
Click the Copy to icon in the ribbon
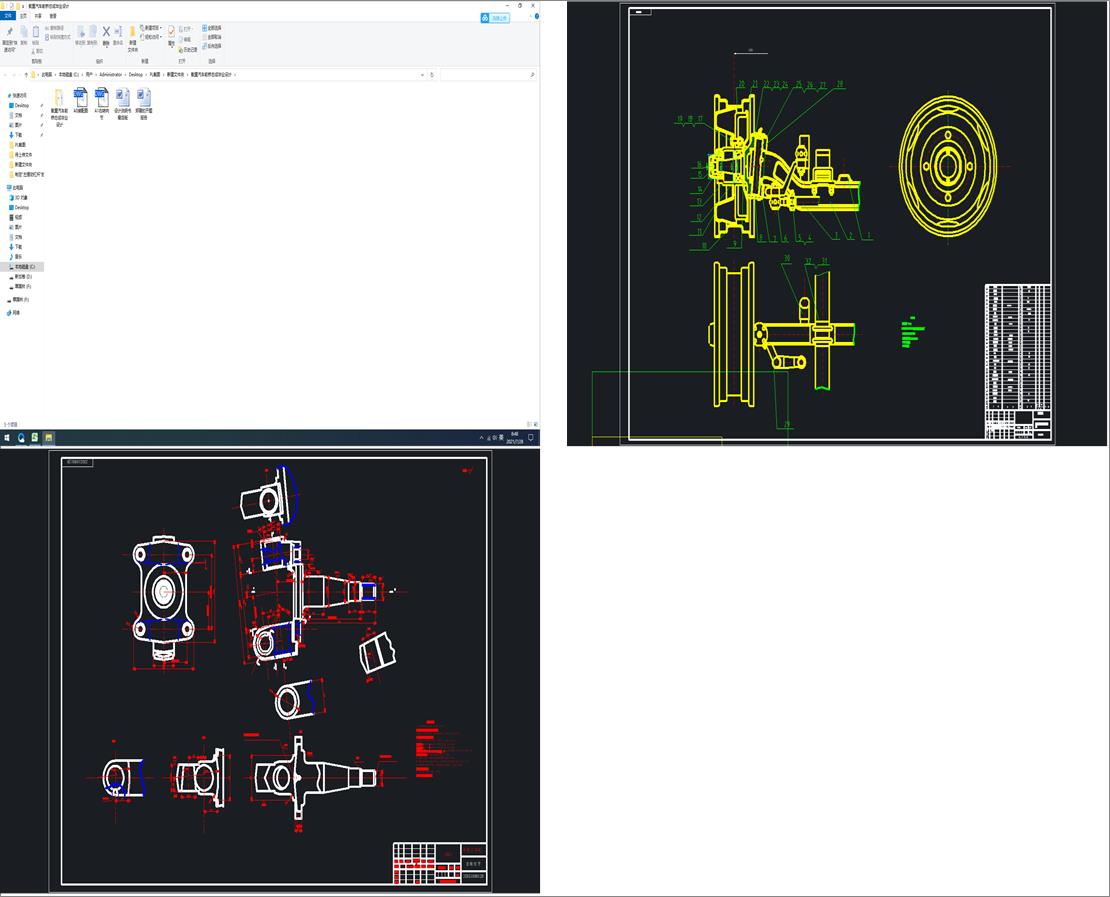[93, 33]
